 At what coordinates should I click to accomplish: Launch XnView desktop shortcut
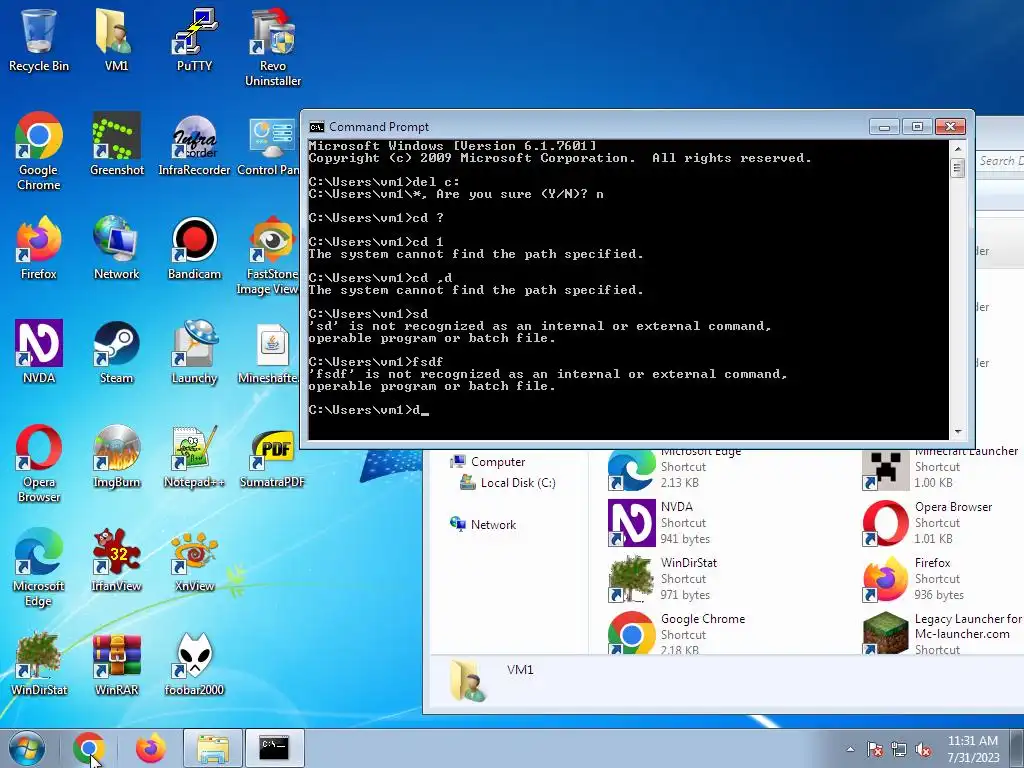click(194, 559)
